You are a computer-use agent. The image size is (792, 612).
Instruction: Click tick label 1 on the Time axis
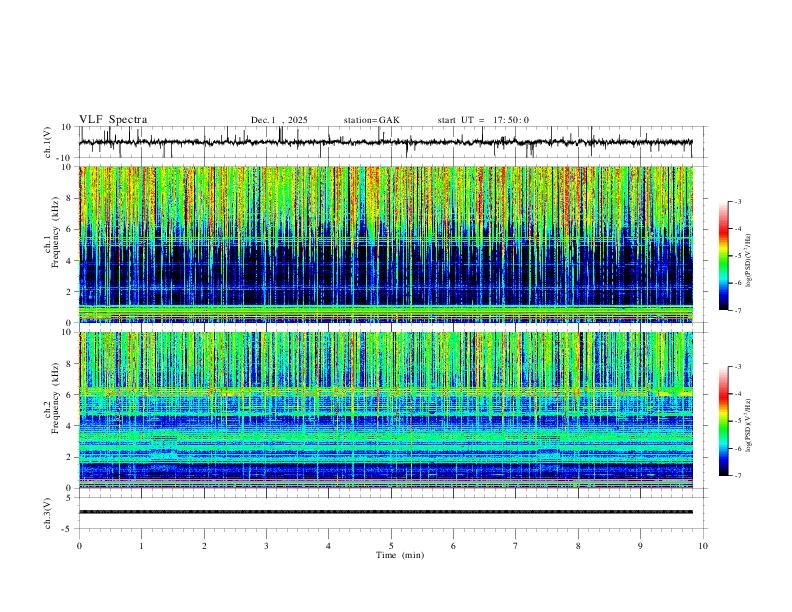coord(141,546)
